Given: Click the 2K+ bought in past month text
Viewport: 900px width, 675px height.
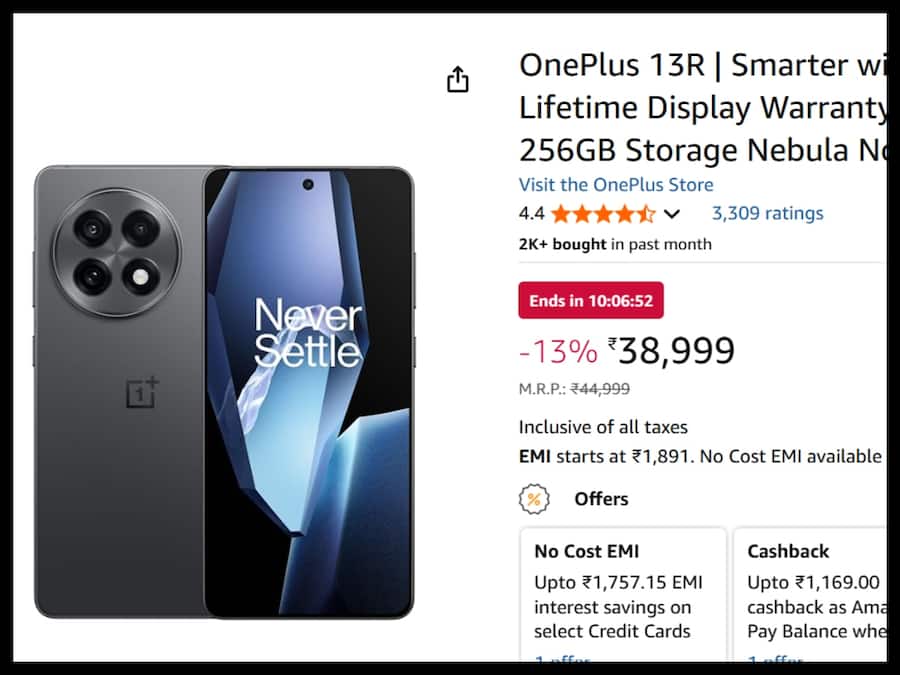Looking at the screenshot, I should (x=615, y=243).
